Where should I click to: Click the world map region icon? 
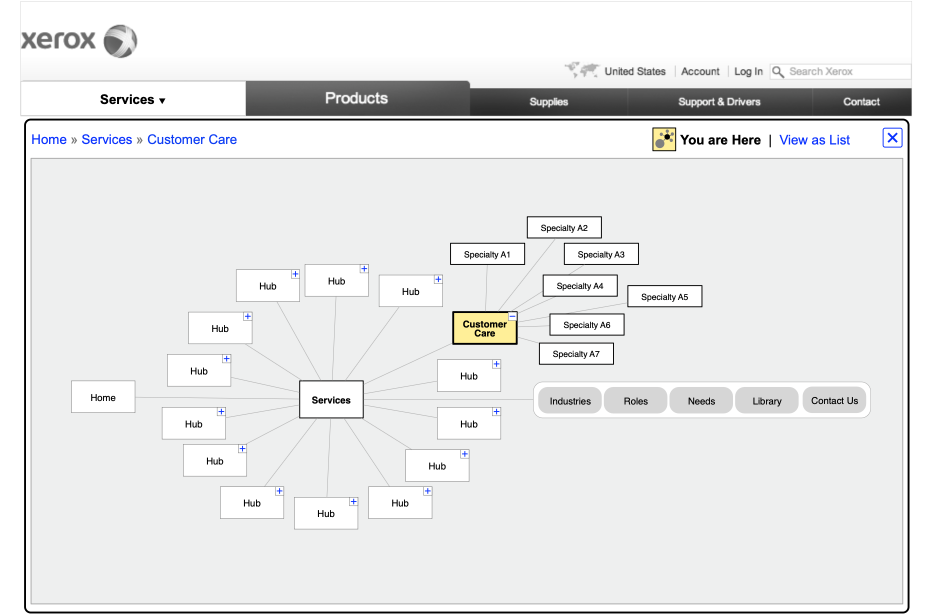click(582, 70)
